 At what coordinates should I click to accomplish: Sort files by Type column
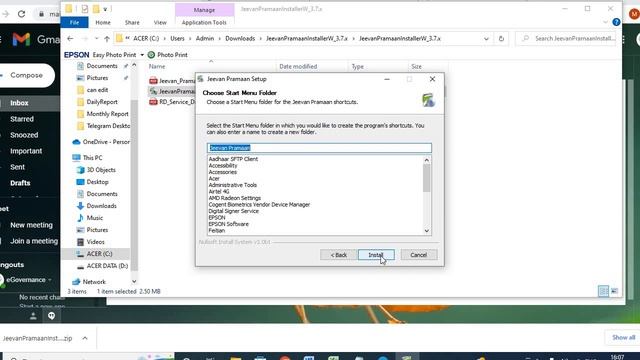click(x=358, y=66)
